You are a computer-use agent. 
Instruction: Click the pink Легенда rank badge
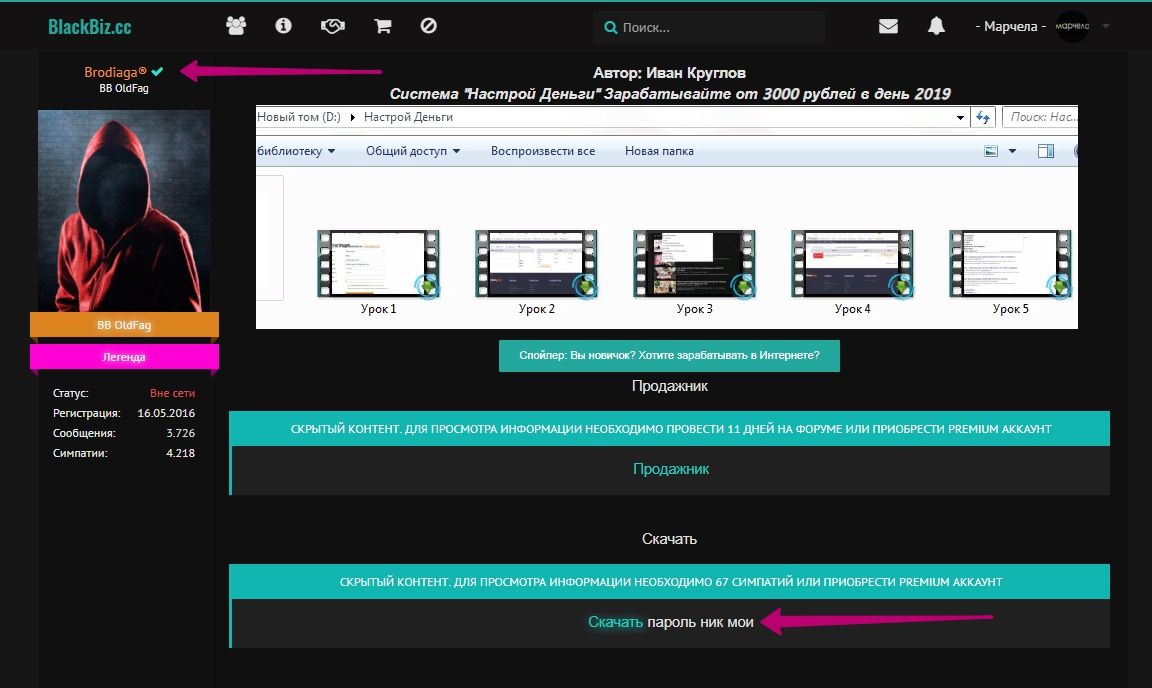124,357
